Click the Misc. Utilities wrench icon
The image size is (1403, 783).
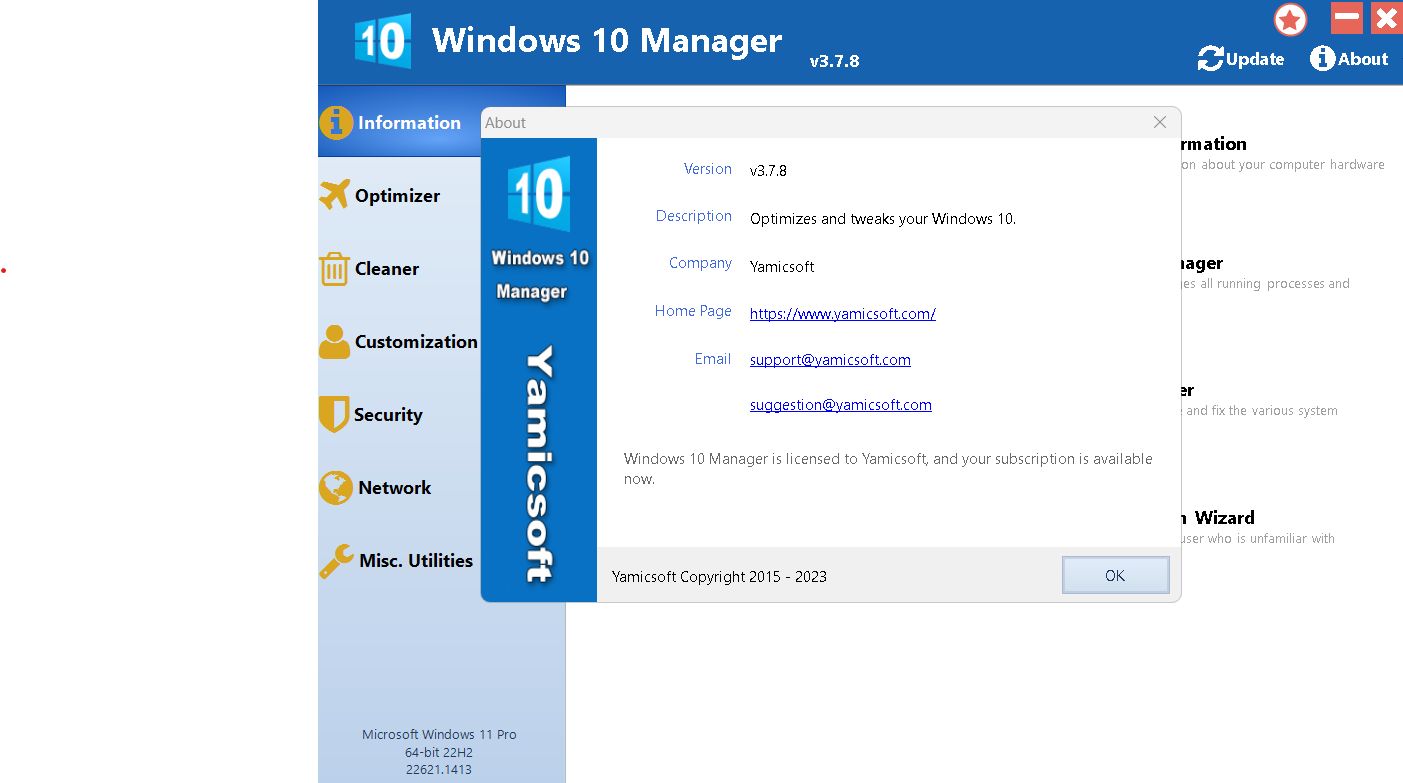point(336,561)
